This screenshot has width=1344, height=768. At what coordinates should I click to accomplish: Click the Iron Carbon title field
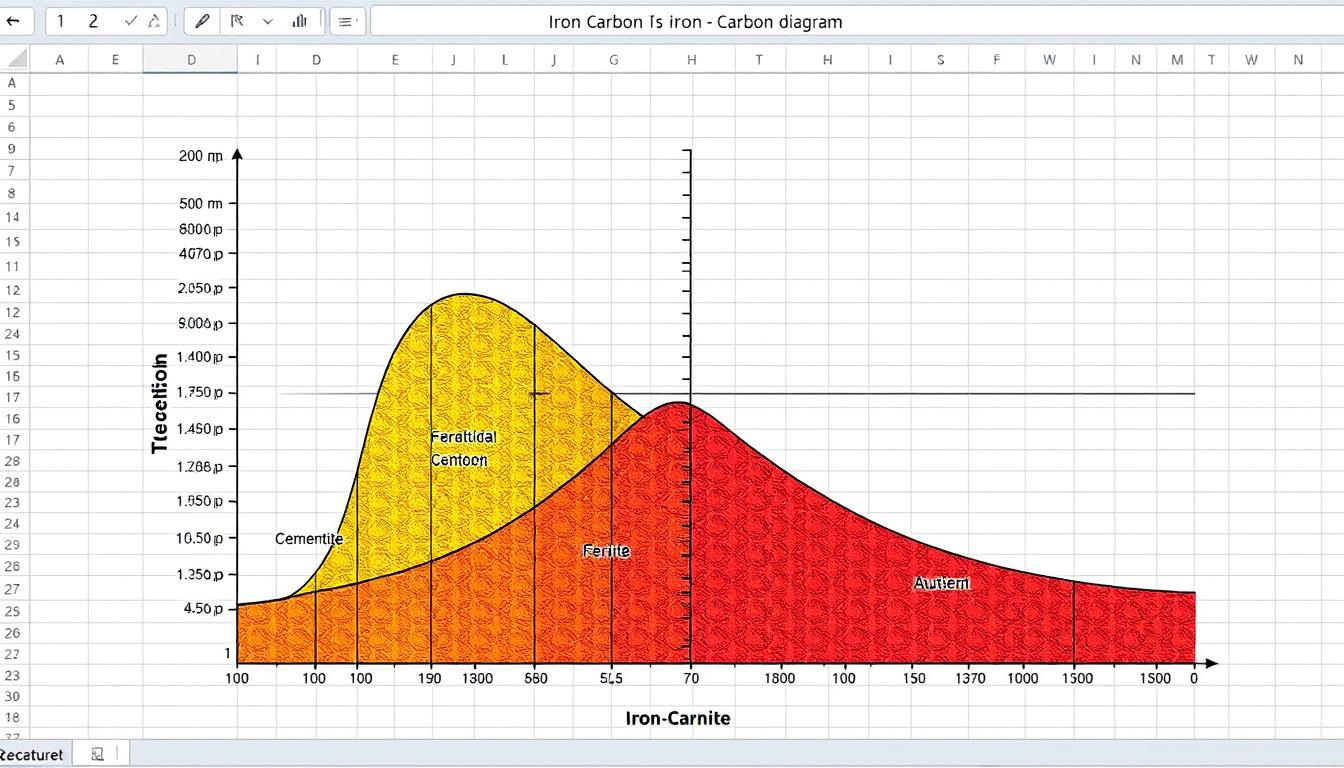tap(855, 21)
